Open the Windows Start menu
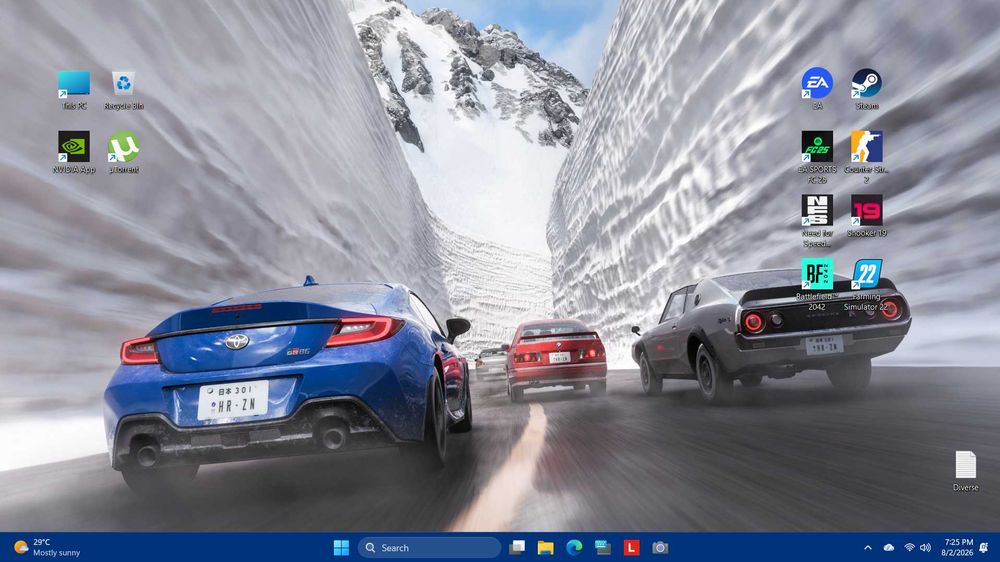The height and width of the screenshot is (562, 1000). pyautogui.click(x=341, y=547)
